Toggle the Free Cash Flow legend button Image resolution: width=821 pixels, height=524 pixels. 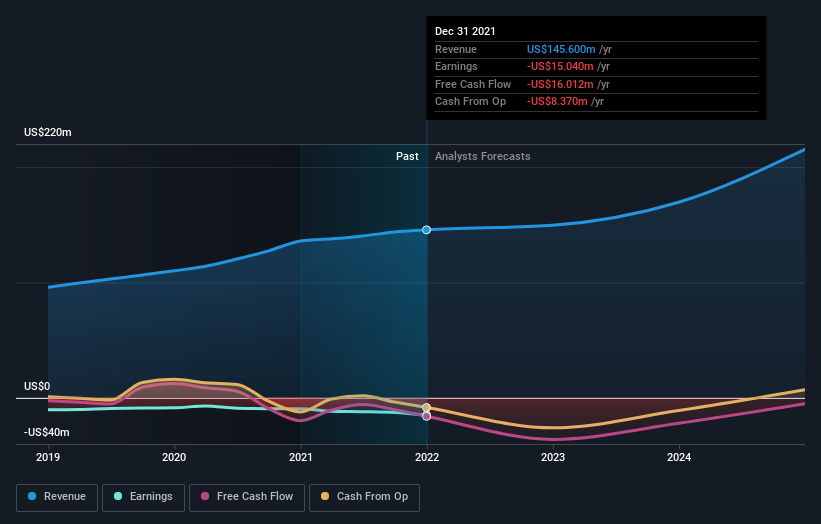coord(247,497)
